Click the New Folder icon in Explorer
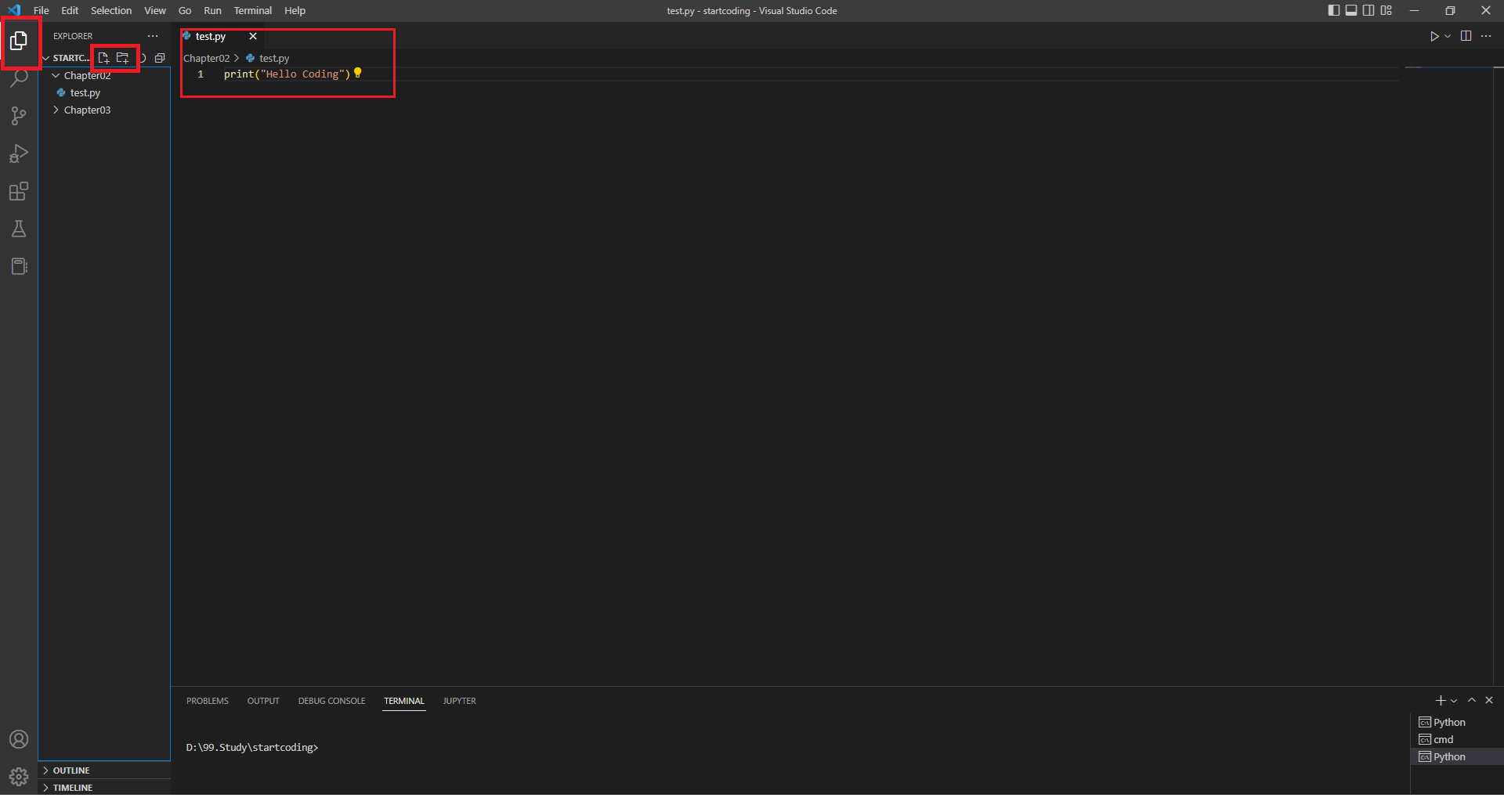This screenshot has height=812, width=1504. tap(122, 58)
